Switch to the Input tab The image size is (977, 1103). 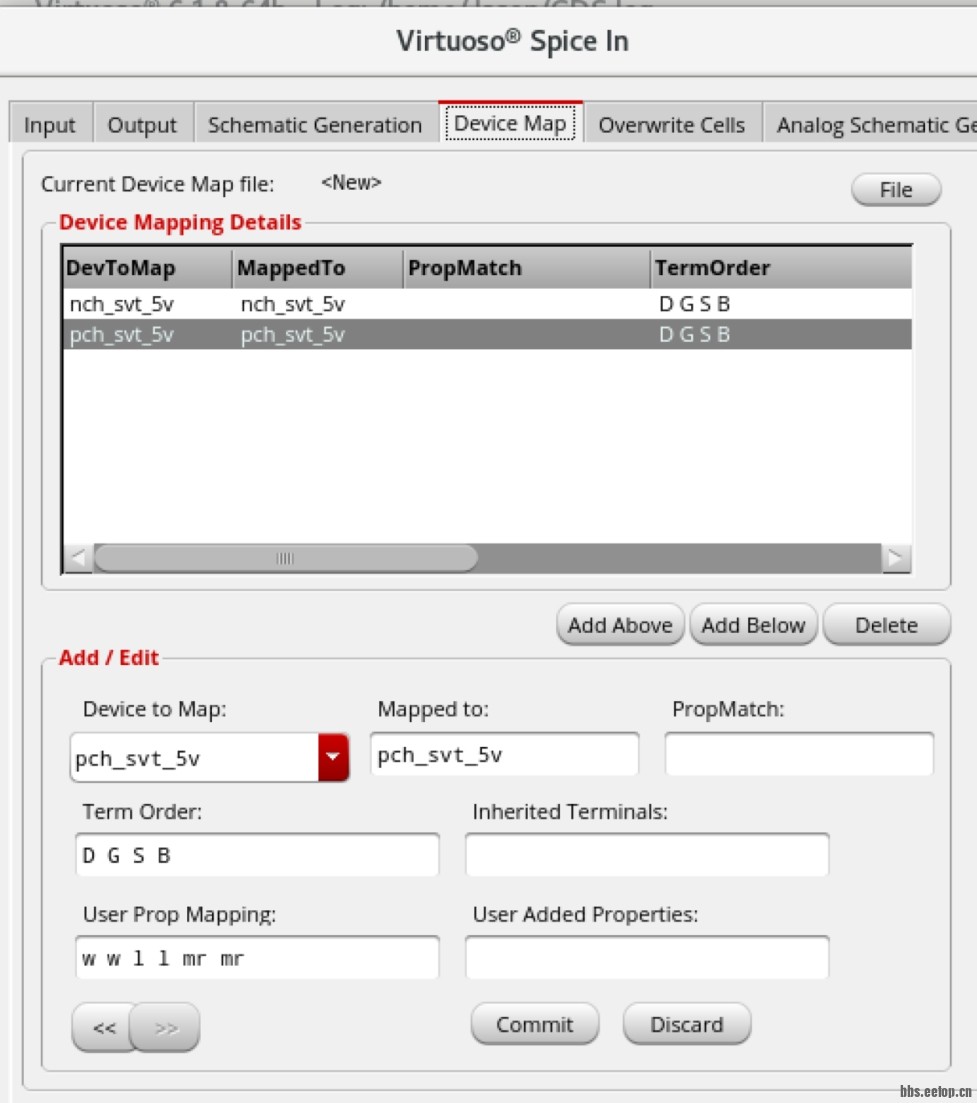(x=50, y=125)
